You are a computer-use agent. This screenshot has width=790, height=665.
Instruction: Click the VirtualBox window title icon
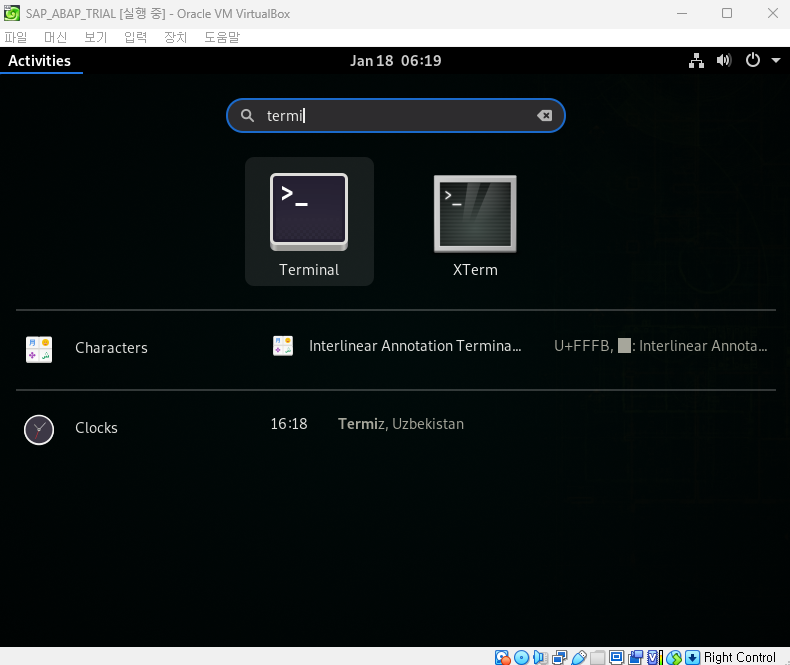click(x=12, y=14)
